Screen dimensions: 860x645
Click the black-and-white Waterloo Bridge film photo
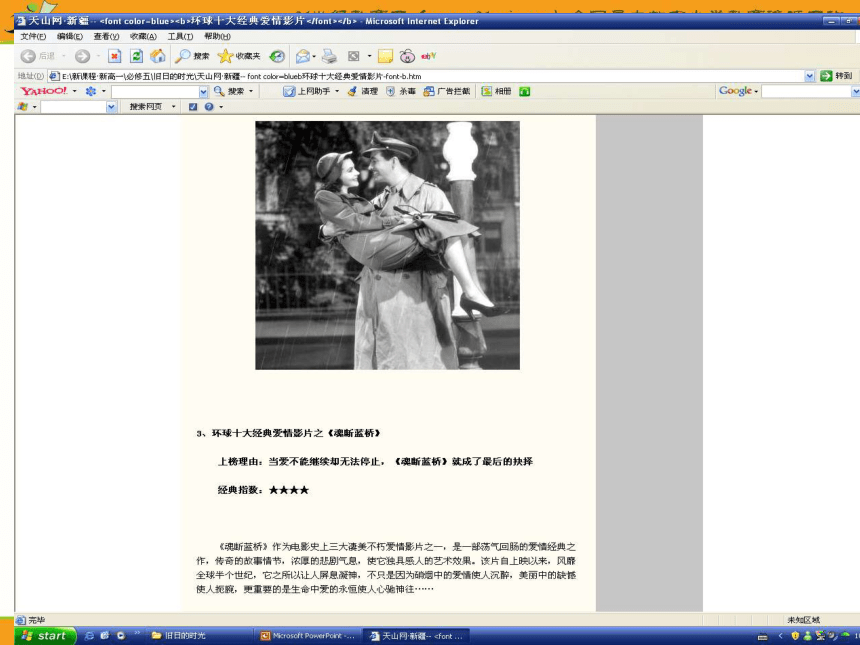387,245
